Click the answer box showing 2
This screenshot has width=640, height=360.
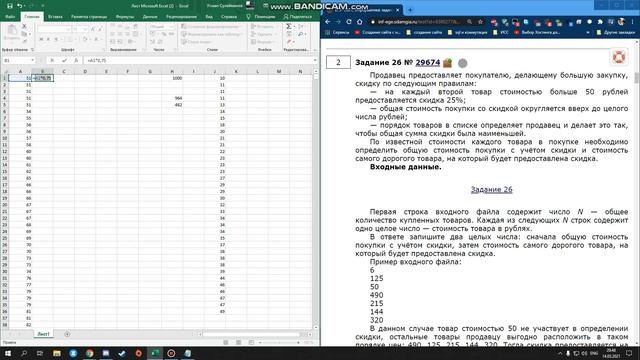click(338, 62)
